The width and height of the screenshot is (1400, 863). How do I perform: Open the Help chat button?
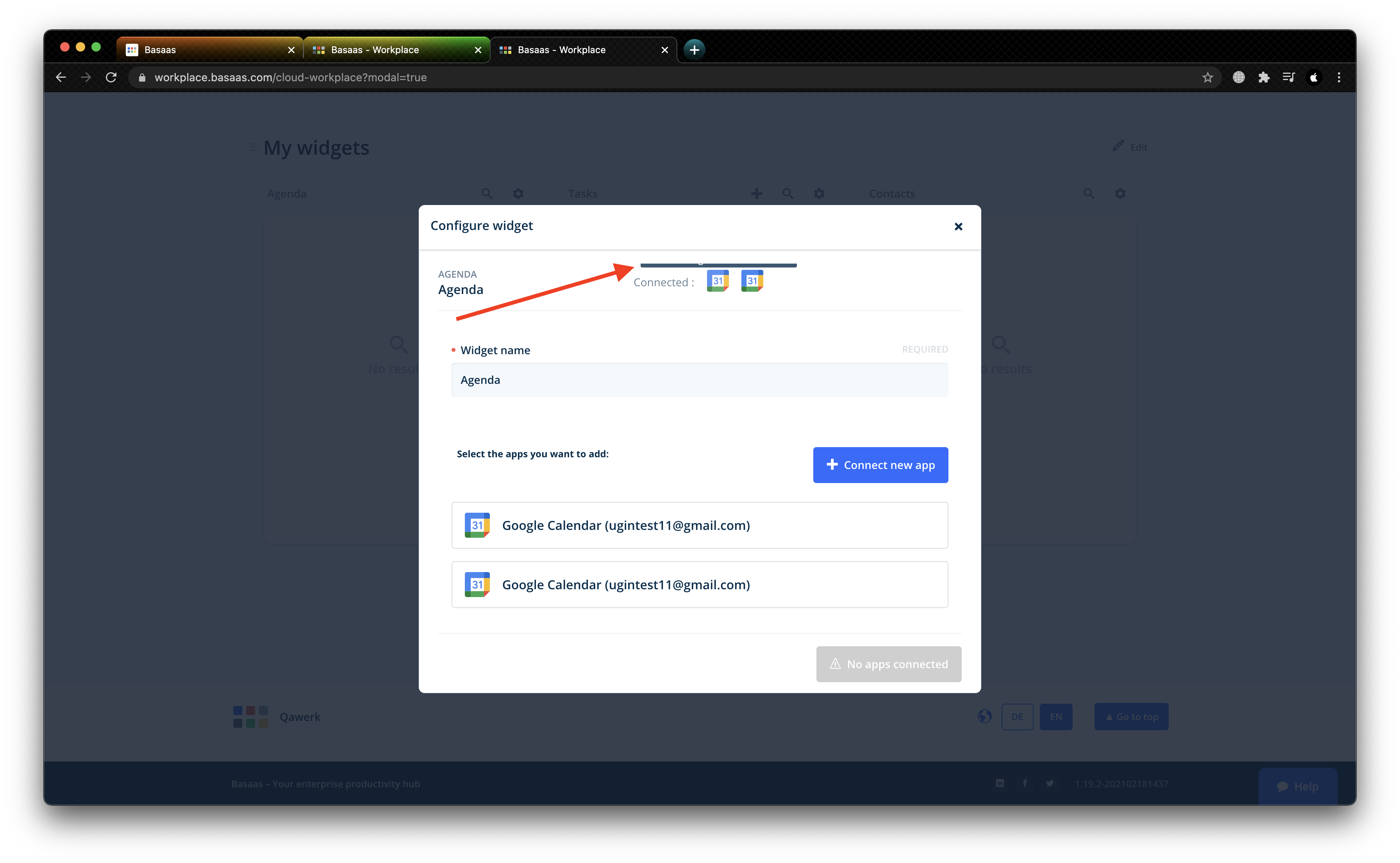[1297, 786]
